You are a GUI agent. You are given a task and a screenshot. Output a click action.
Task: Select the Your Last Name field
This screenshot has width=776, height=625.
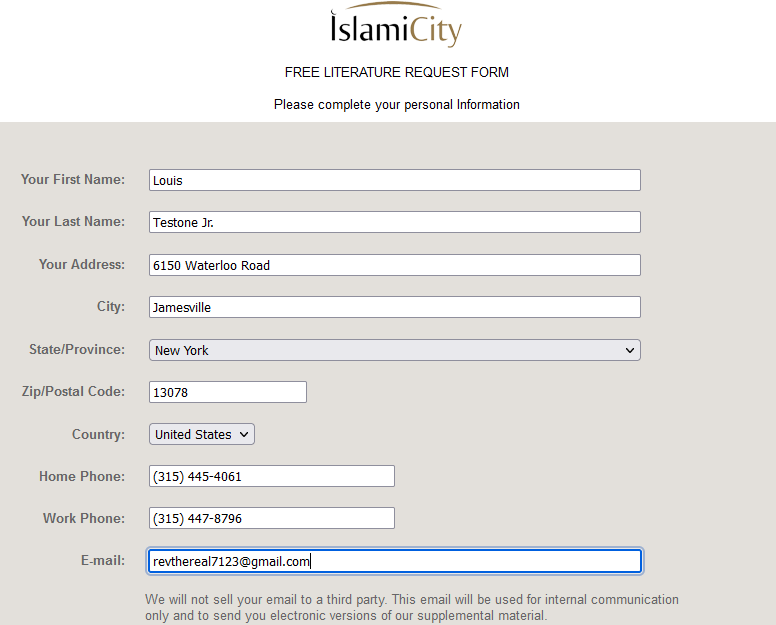(x=394, y=222)
